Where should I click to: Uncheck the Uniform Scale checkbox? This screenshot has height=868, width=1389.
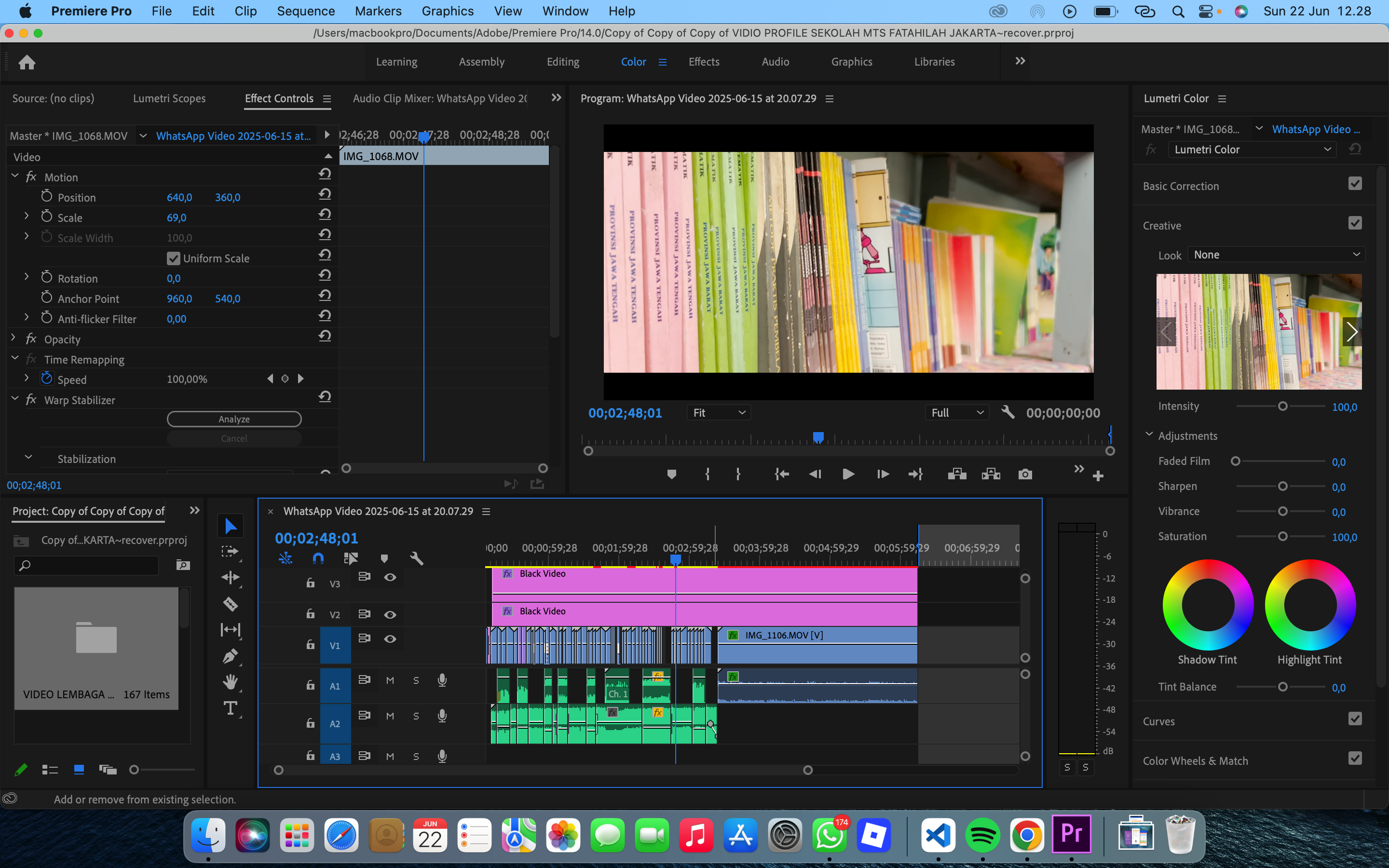point(173,258)
